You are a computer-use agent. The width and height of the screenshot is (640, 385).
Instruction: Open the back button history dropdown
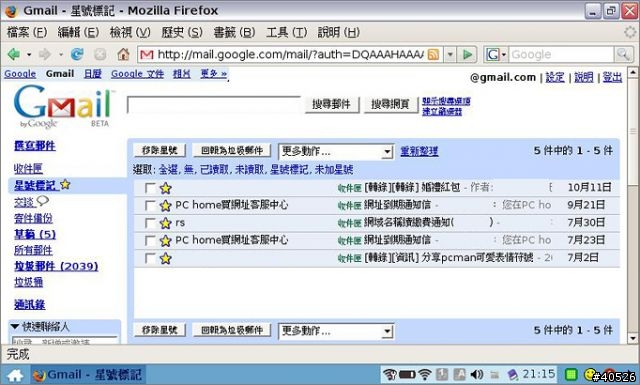click(29, 54)
